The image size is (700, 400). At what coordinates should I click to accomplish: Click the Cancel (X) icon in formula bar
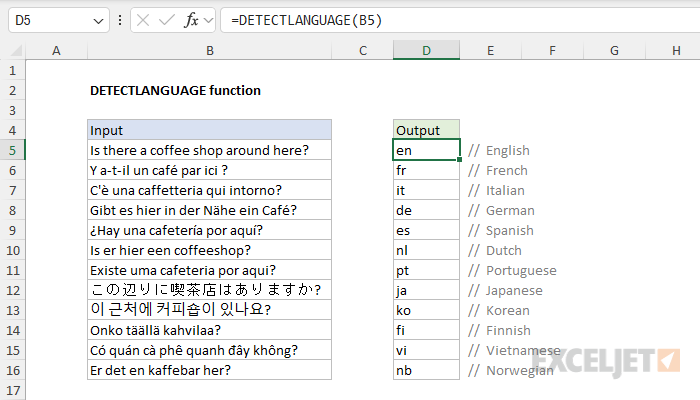click(x=143, y=20)
